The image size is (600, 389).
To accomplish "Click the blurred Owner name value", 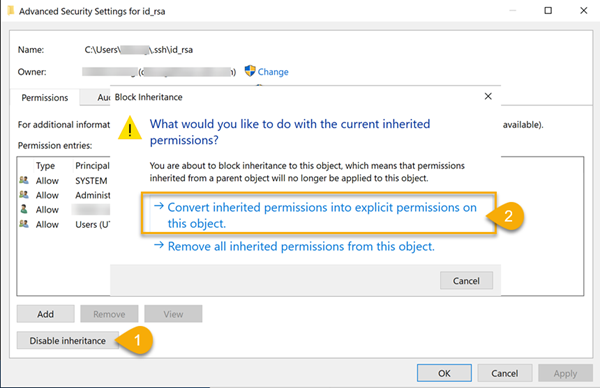I will [159, 72].
